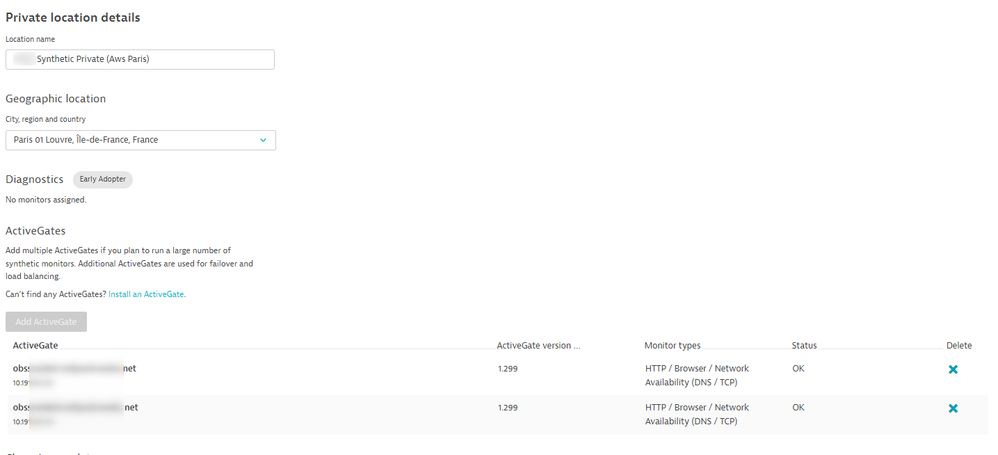Click the Early Adopter badge
The height and width of the screenshot is (455, 998).
[102, 180]
